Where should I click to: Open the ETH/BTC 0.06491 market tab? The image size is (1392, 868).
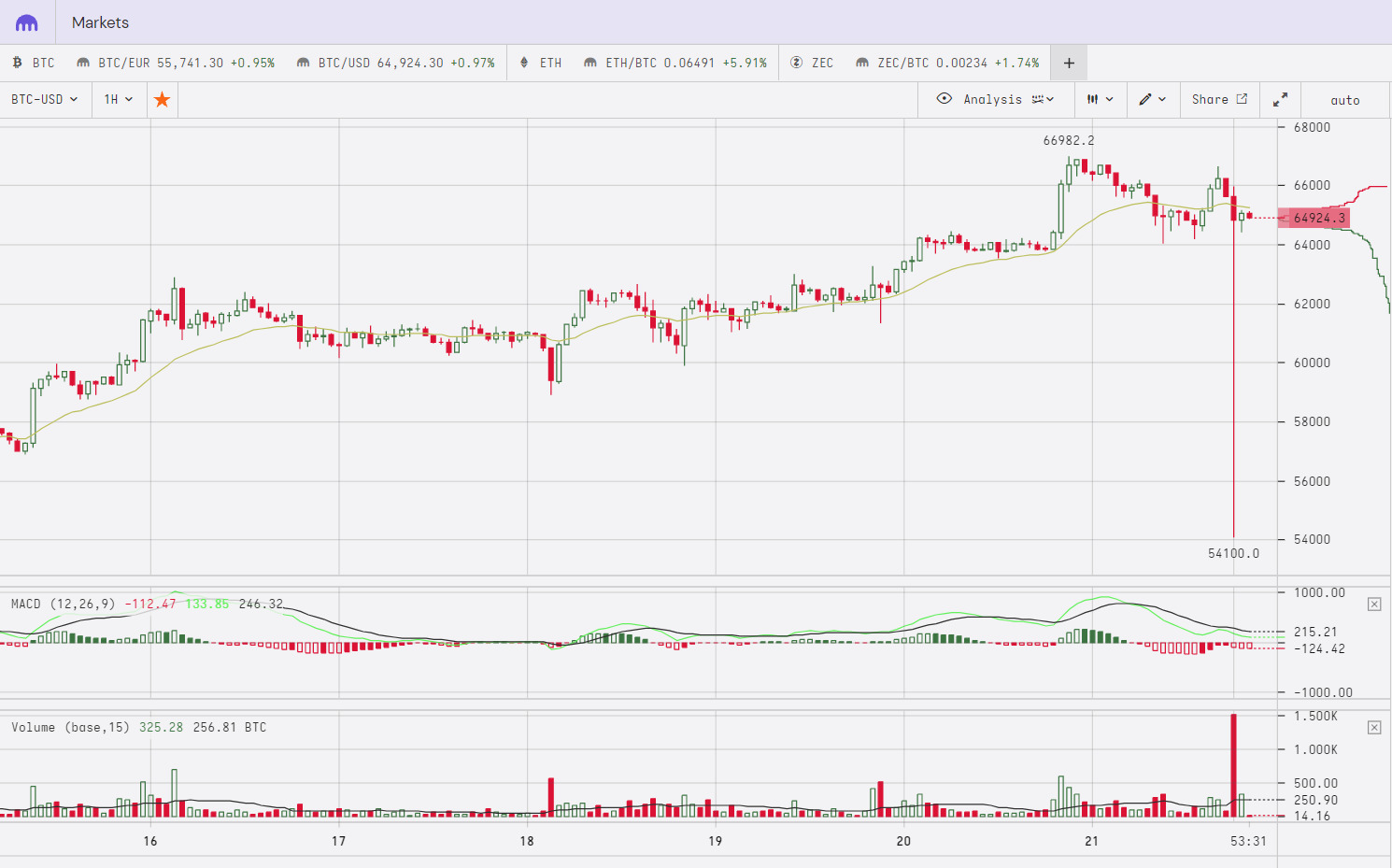click(675, 63)
